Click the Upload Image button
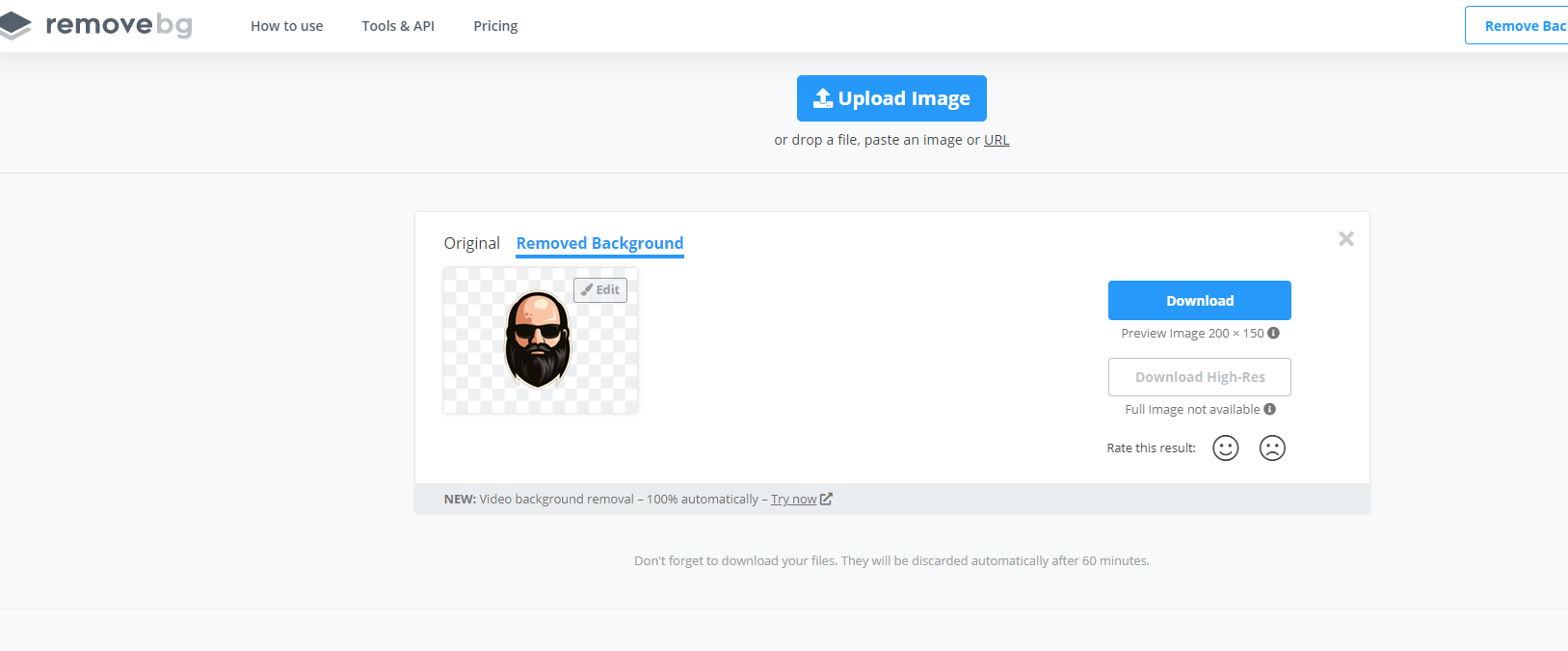The height and width of the screenshot is (651, 1568). click(891, 98)
